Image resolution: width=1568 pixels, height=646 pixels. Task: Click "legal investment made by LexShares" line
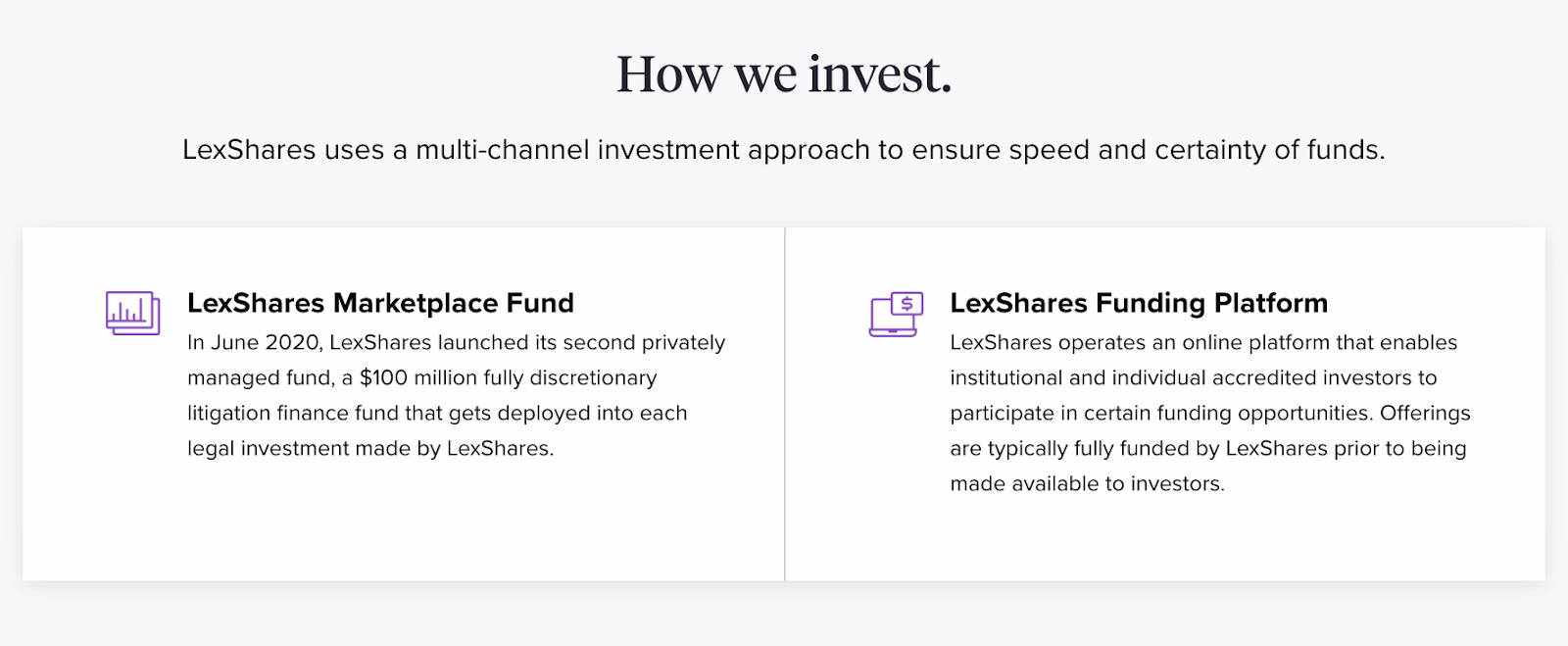pos(370,448)
